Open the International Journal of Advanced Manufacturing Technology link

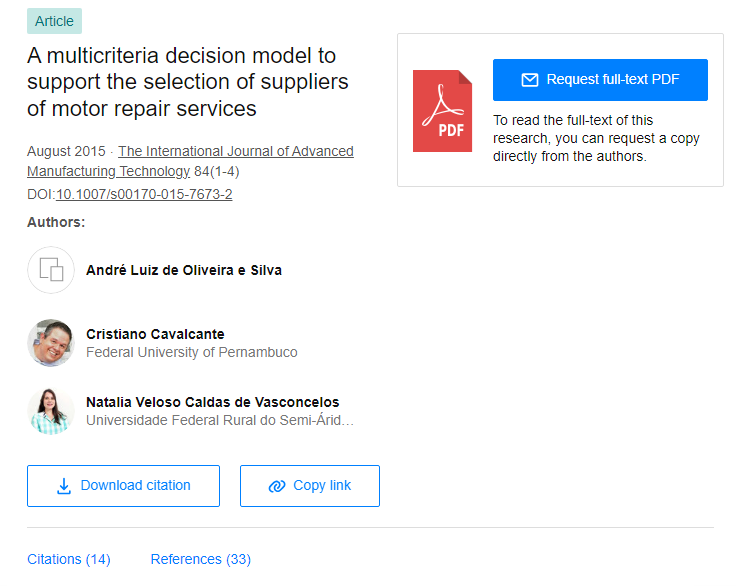pyautogui.click(x=190, y=161)
